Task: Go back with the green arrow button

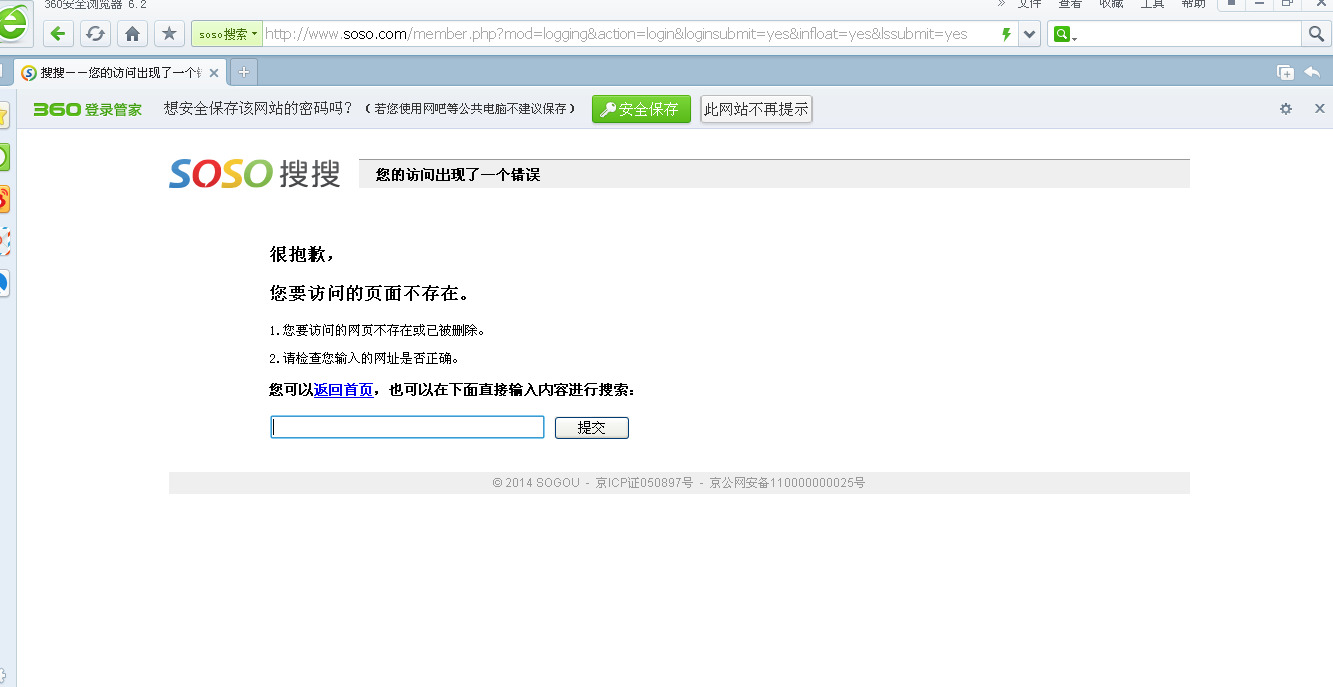Action: [x=58, y=34]
